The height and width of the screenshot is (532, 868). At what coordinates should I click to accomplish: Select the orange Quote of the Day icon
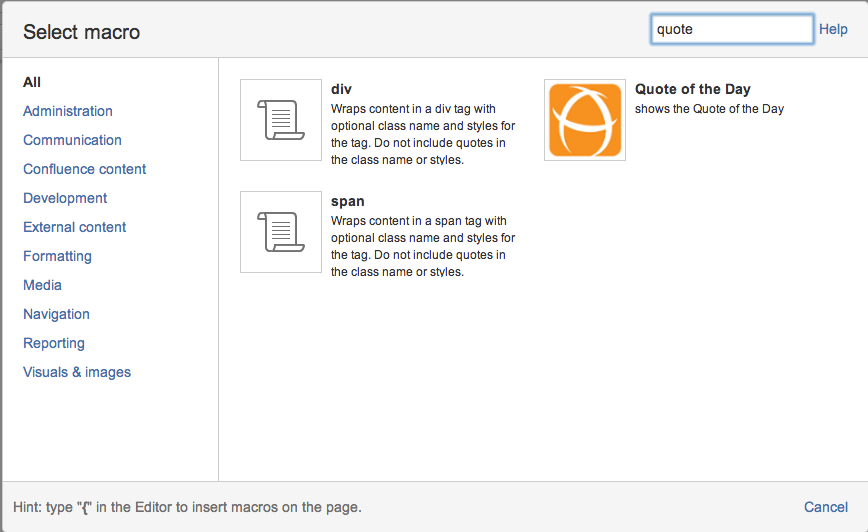point(585,120)
